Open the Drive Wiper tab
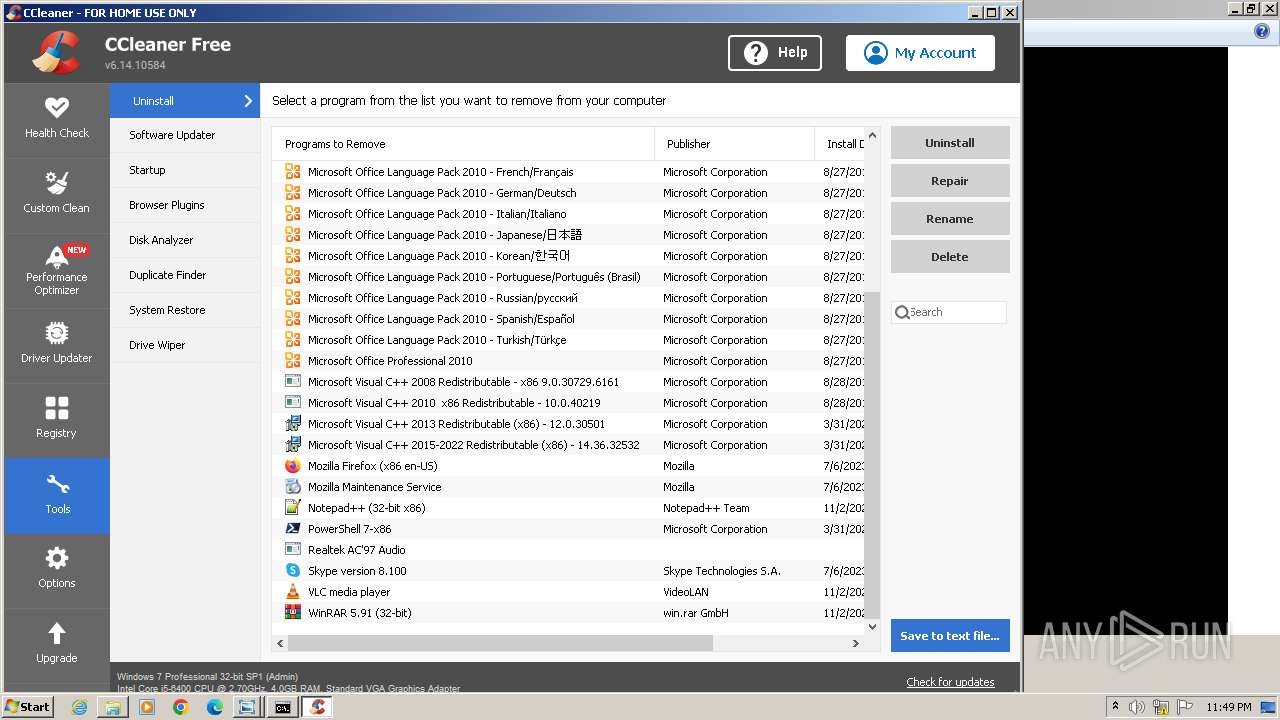 click(185, 345)
